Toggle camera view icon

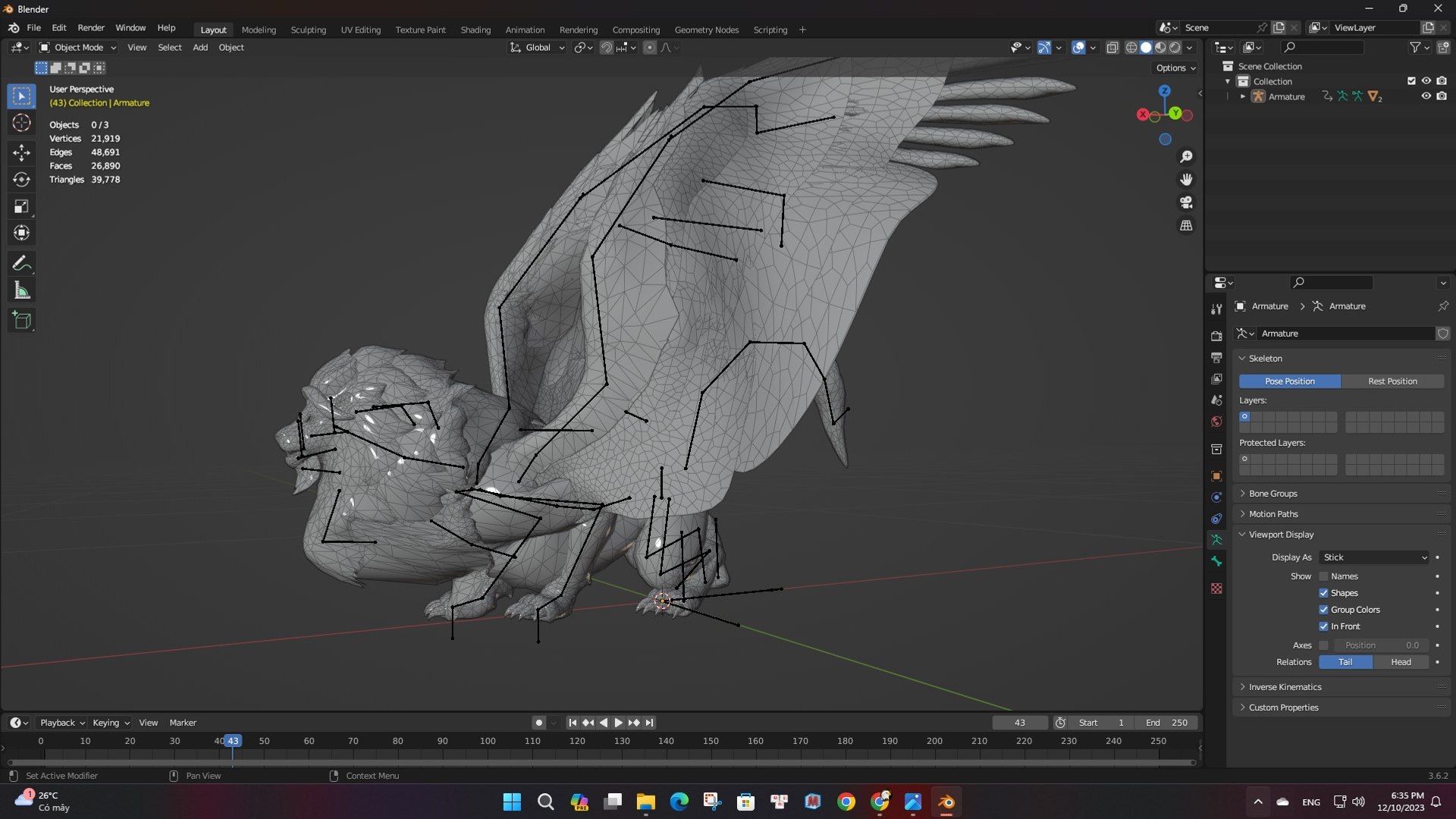(x=1186, y=202)
